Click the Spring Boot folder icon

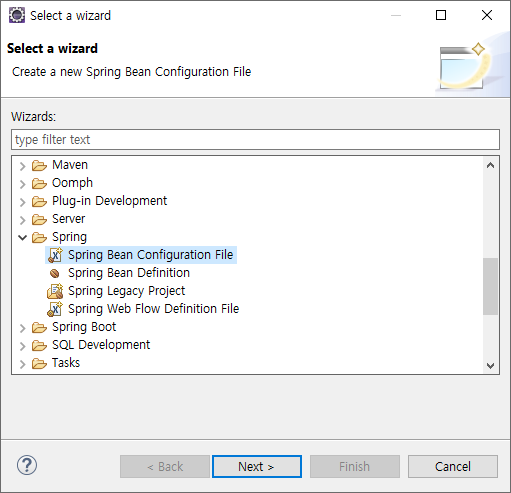click(39, 327)
